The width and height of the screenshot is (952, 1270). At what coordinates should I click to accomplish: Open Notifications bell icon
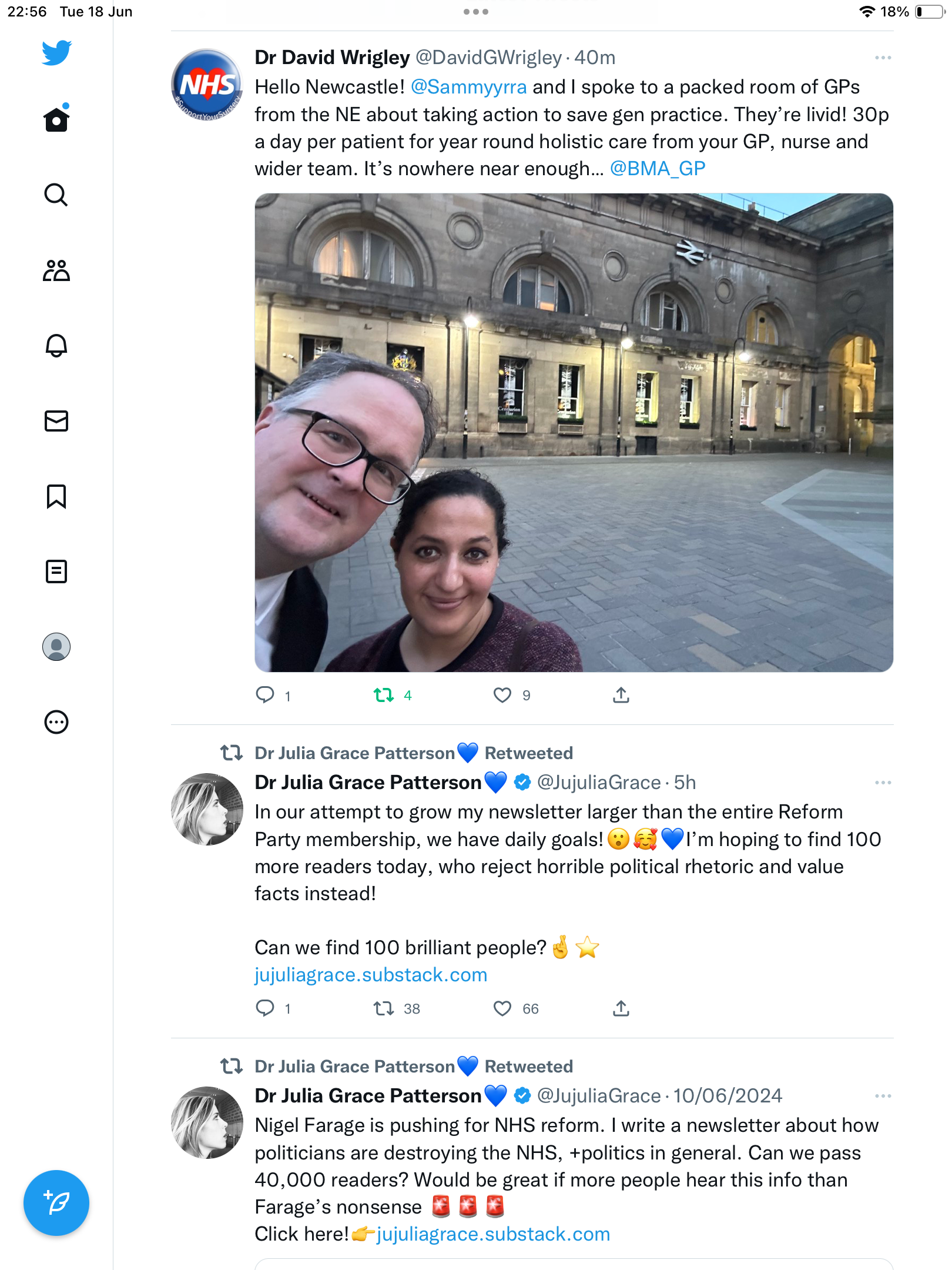coord(56,346)
